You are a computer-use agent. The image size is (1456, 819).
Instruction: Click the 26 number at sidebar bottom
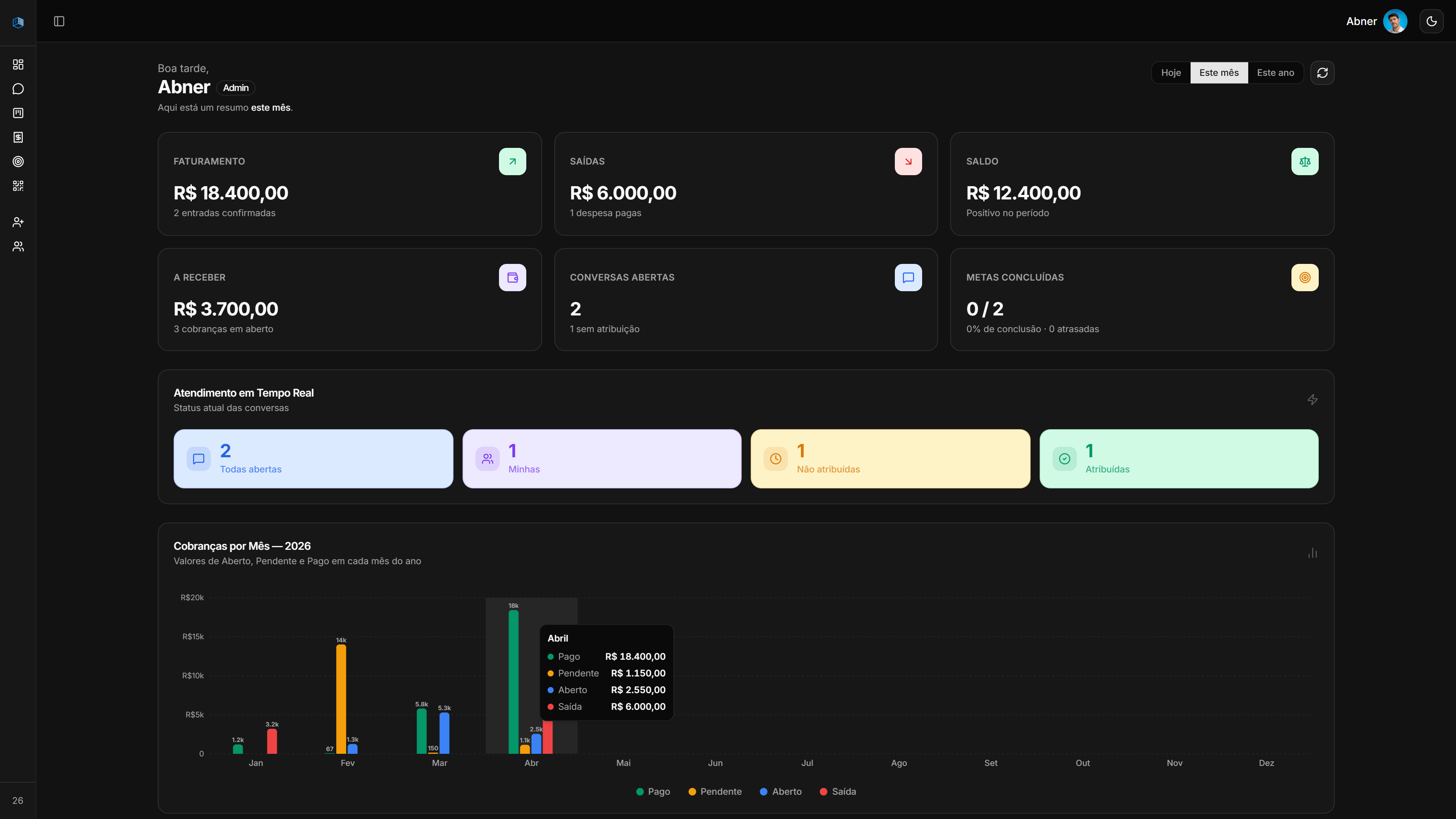pos(17,800)
